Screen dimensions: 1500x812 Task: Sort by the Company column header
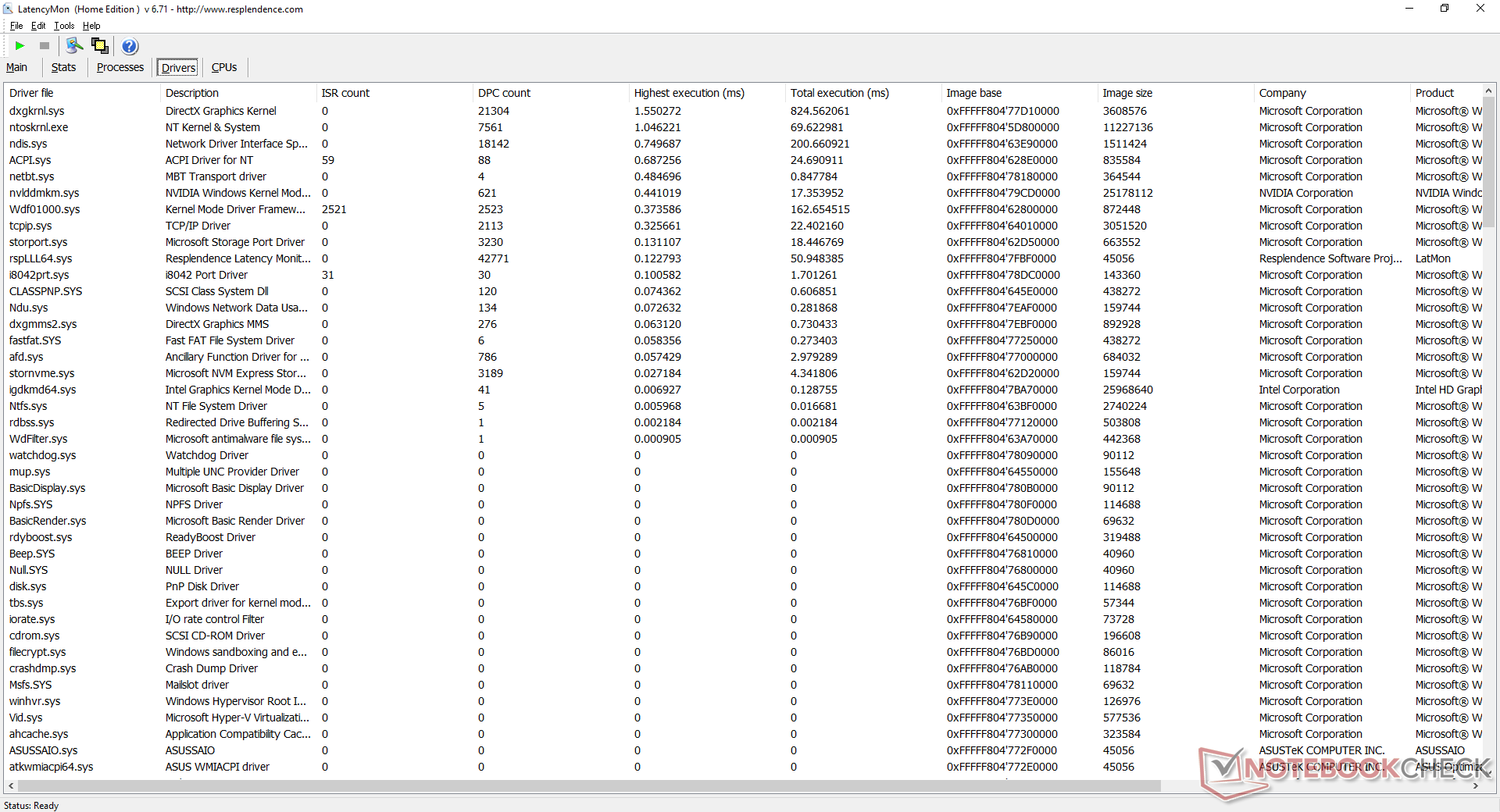pos(1332,93)
